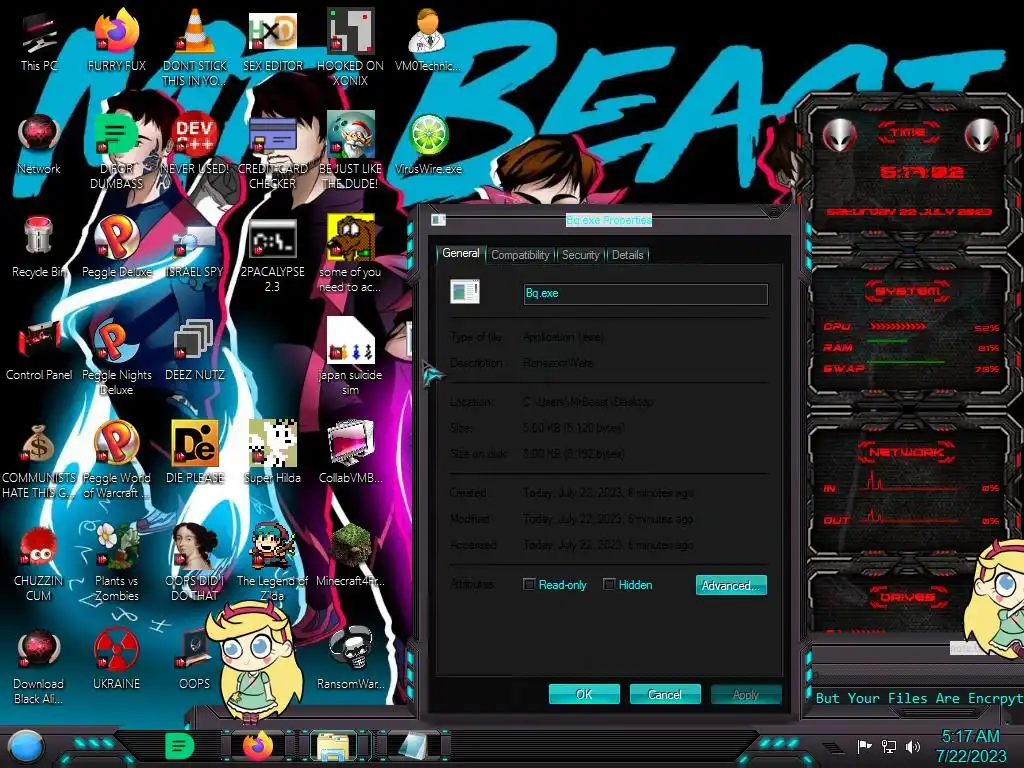Select the Minecraft4Fr block icon
The width and height of the screenshot is (1024, 768).
(x=351, y=556)
